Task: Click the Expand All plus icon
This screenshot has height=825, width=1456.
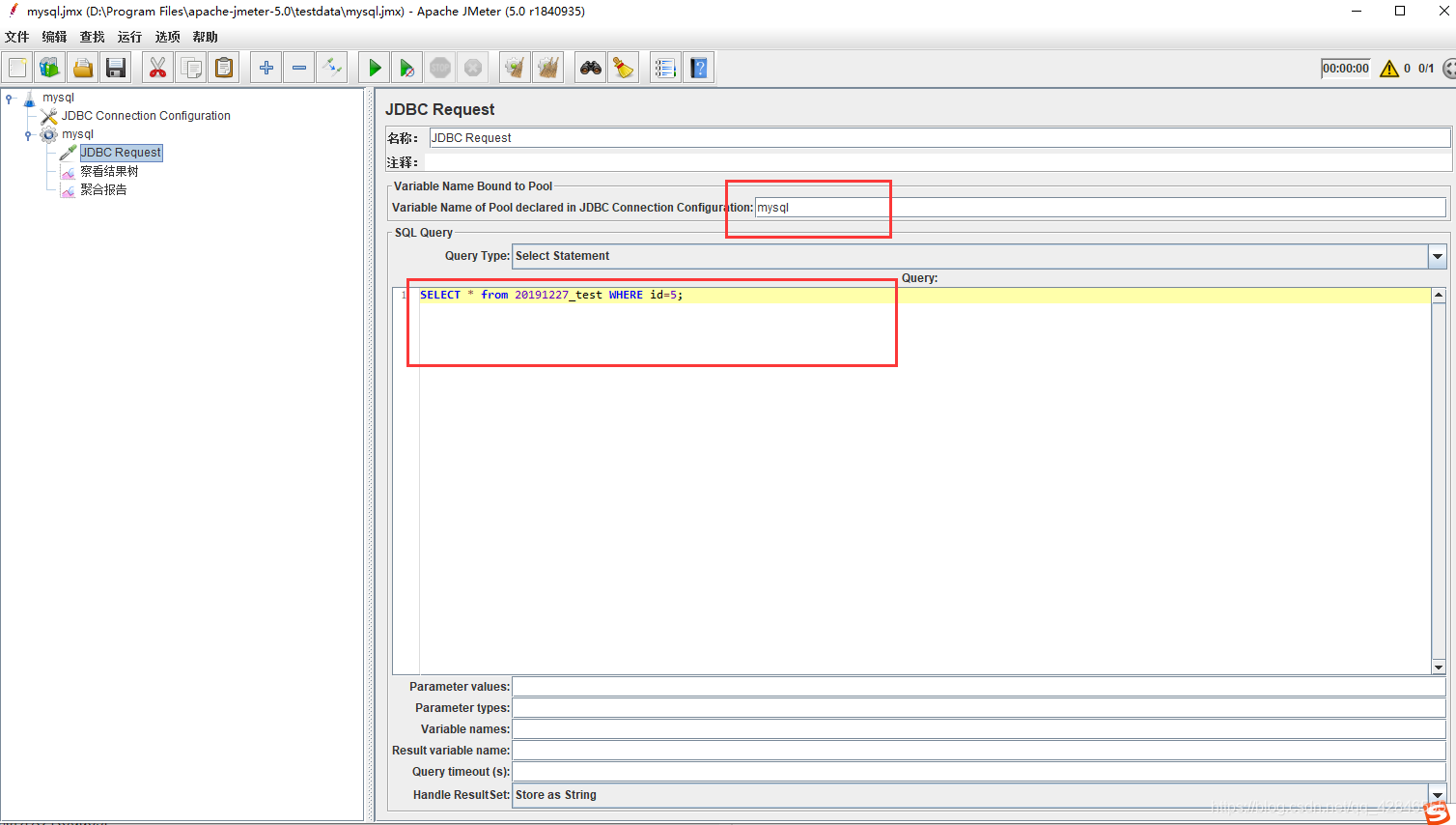Action: point(266,68)
